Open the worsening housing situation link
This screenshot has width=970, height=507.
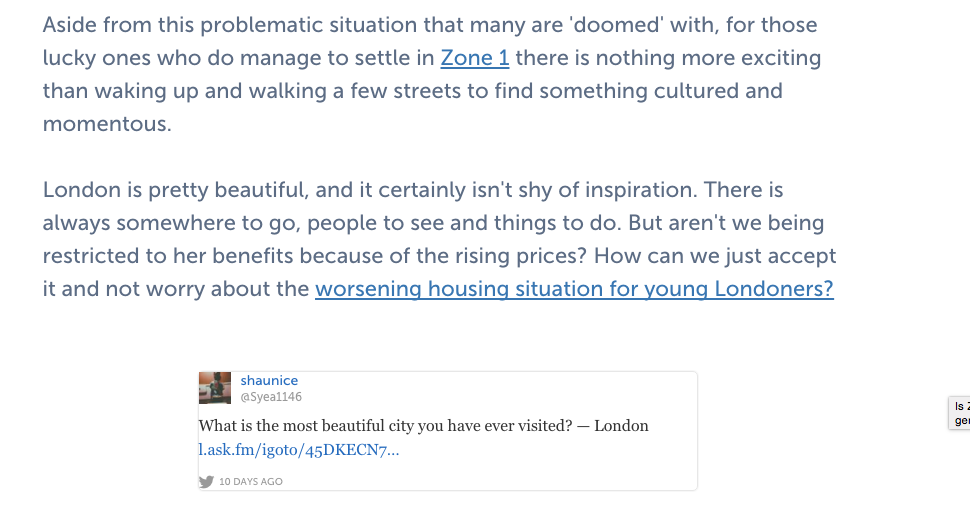click(x=574, y=289)
